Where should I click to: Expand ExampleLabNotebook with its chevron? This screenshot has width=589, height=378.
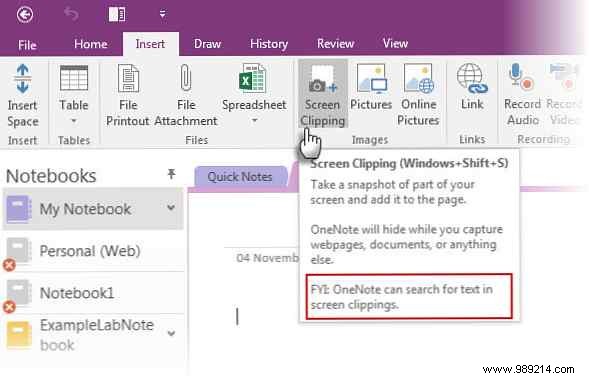[171, 333]
